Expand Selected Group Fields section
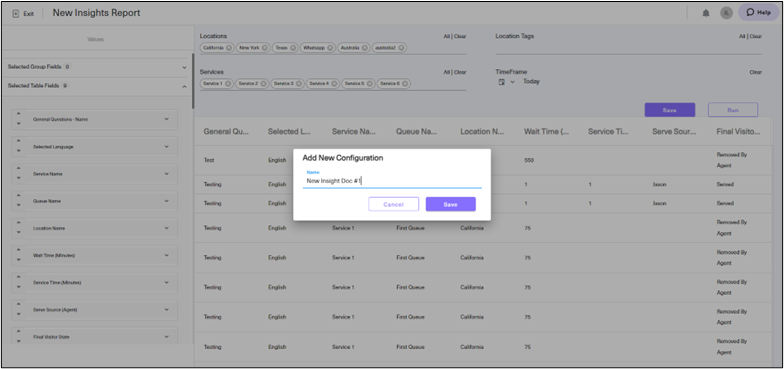Viewport: 784px width, 369px height. 184,67
